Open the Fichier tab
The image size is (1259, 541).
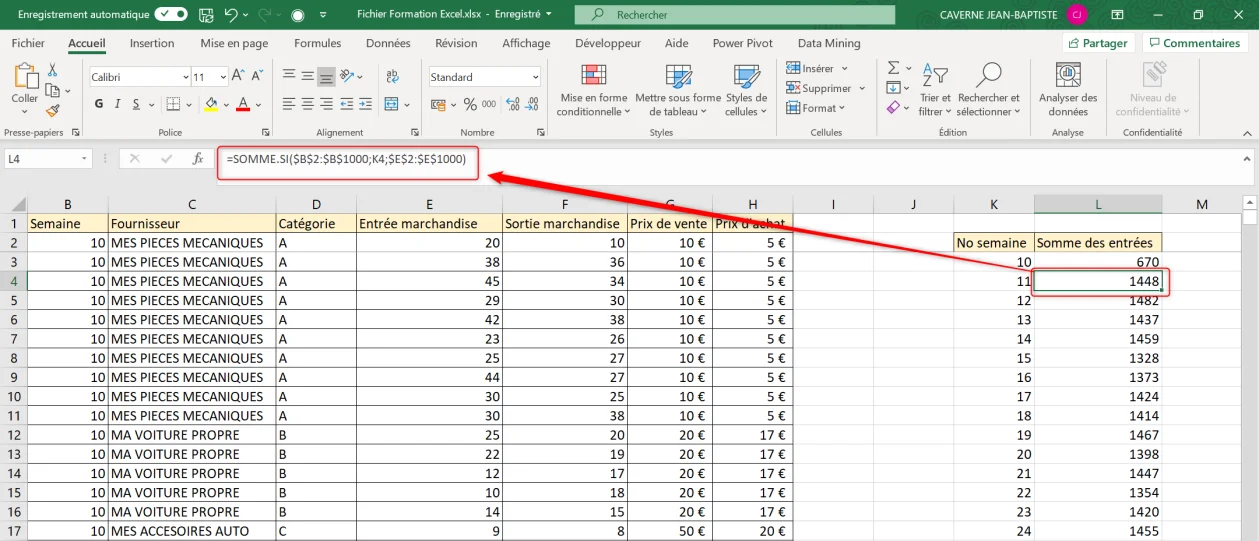pos(28,43)
